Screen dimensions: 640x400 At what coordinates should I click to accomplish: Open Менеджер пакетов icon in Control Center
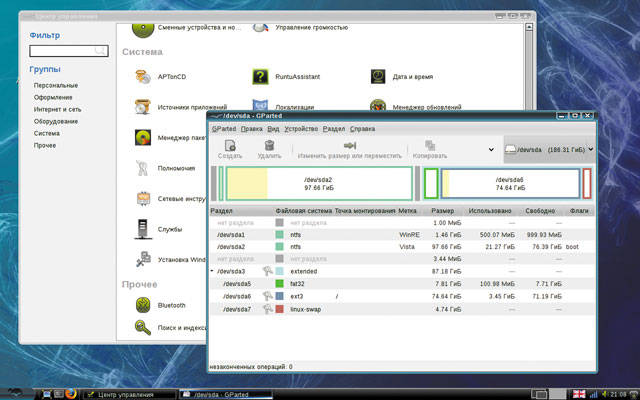(143, 138)
